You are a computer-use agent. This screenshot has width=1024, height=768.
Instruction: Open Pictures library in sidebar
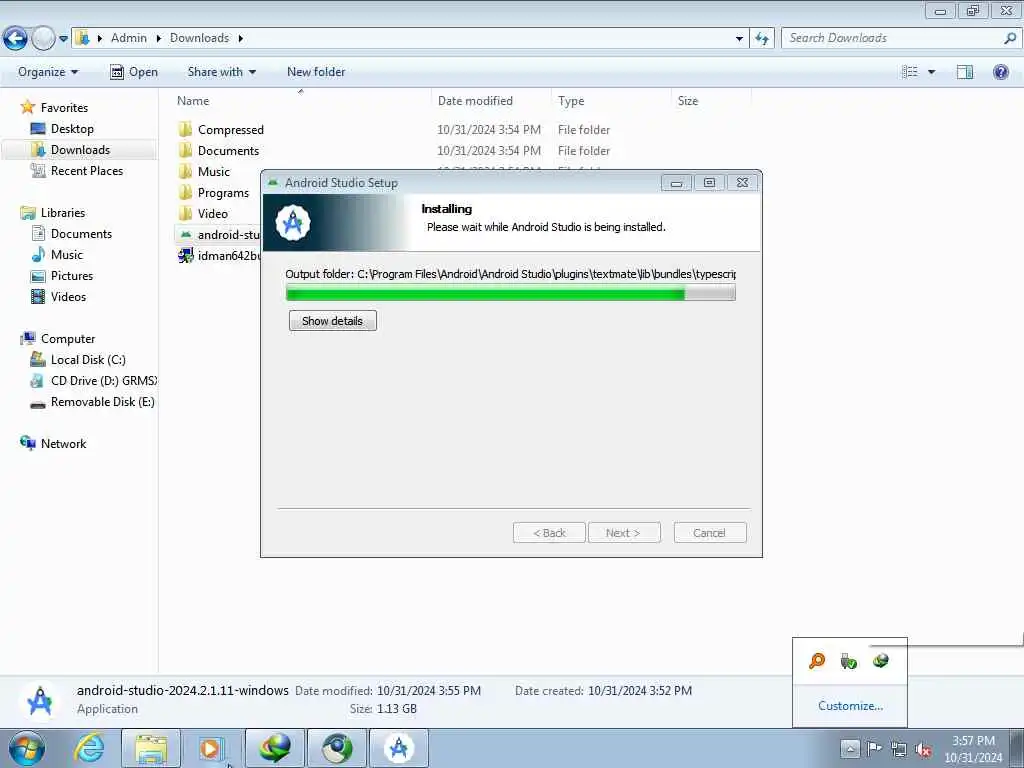point(62,276)
